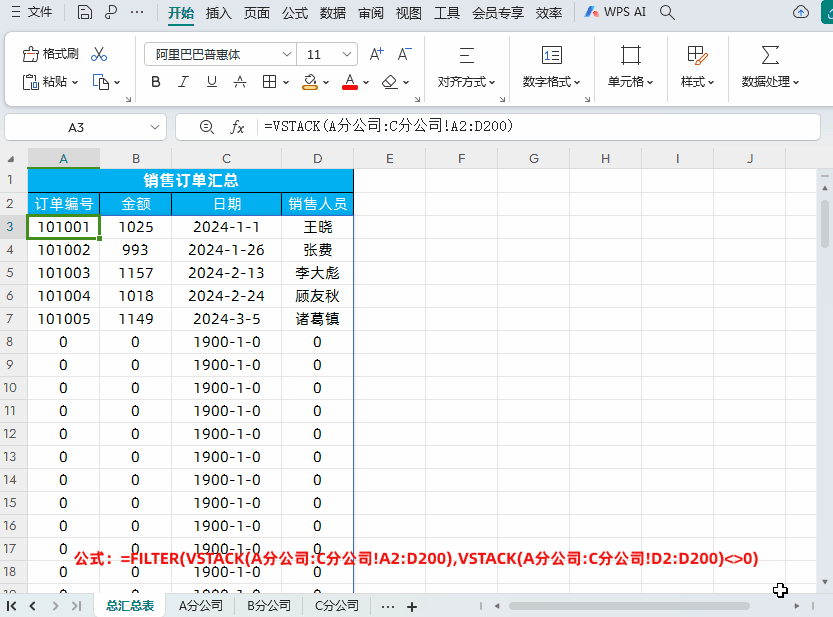Switch to the 插入 ribbon tab
Image resolution: width=833 pixels, height=617 pixels.
[x=219, y=13]
